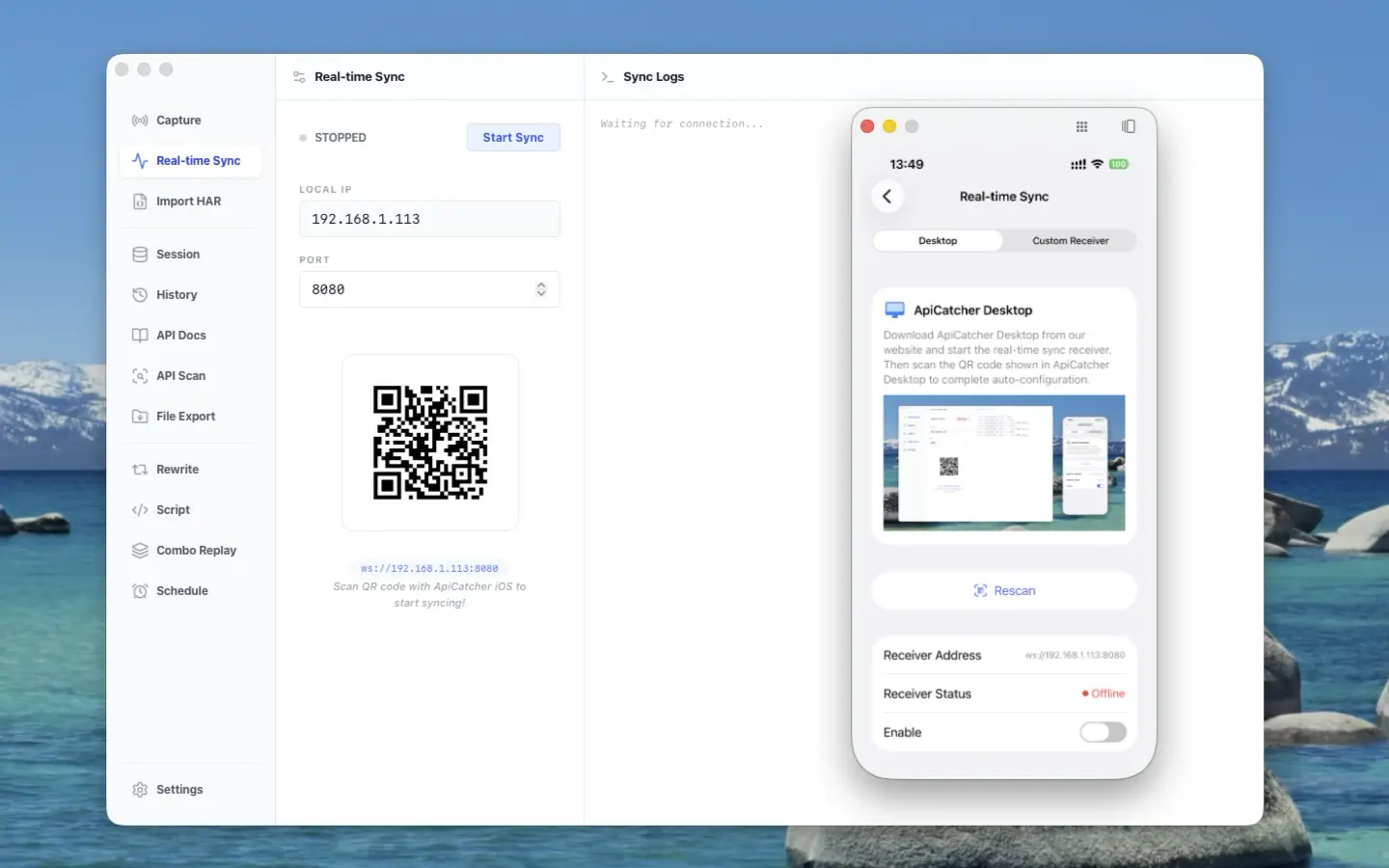Click the Sync Logs header text

coord(653,77)
